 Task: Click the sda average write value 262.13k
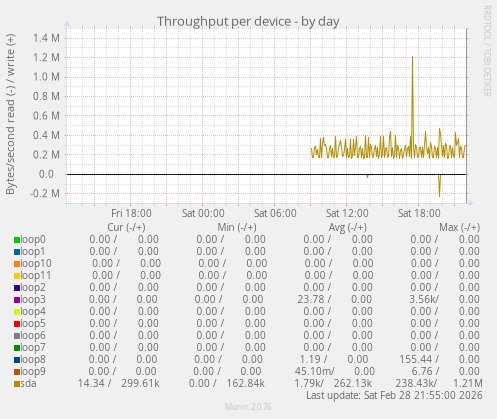pos(353,383)
